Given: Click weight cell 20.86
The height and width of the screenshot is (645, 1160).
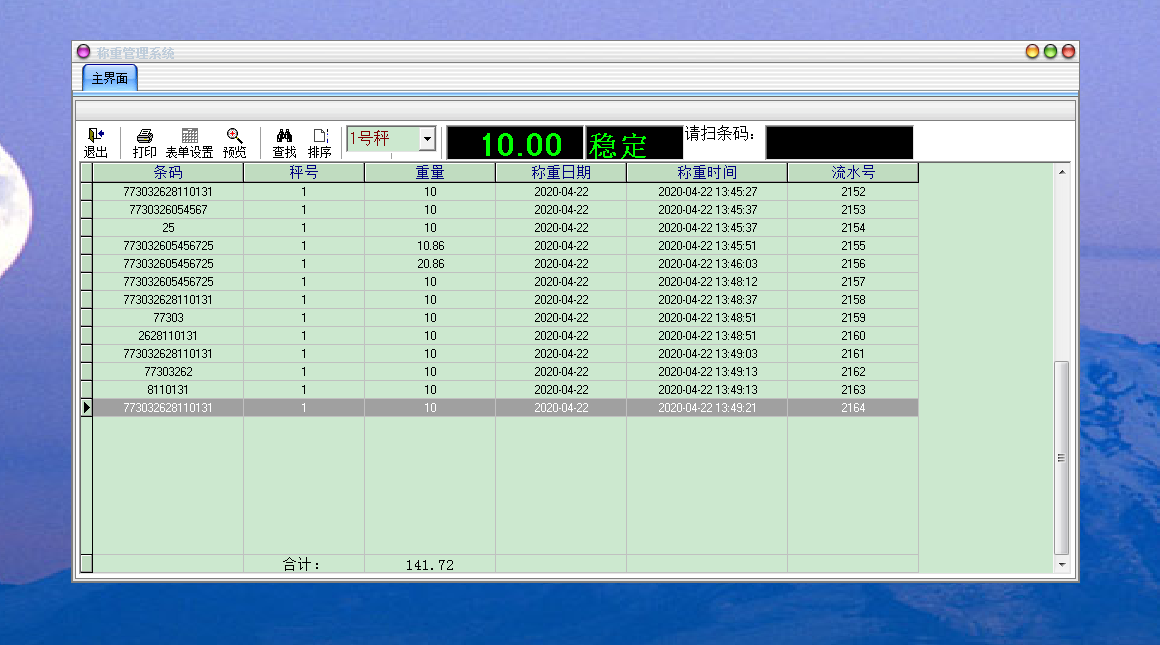Looking at the screenshot, I should click(430, 264).
